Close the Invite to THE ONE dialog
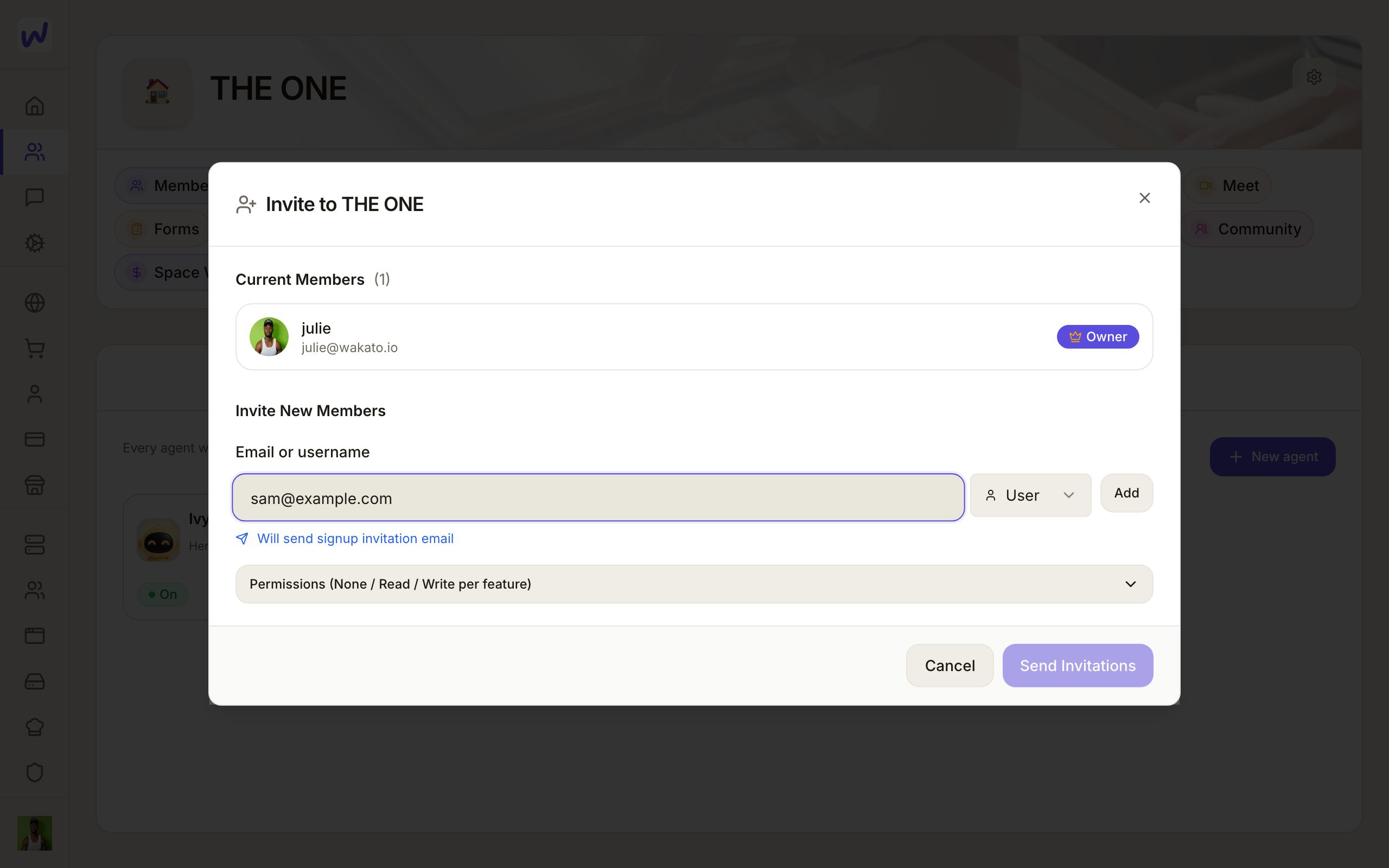The image size is (1389, 868). (x=1144, y=198)
